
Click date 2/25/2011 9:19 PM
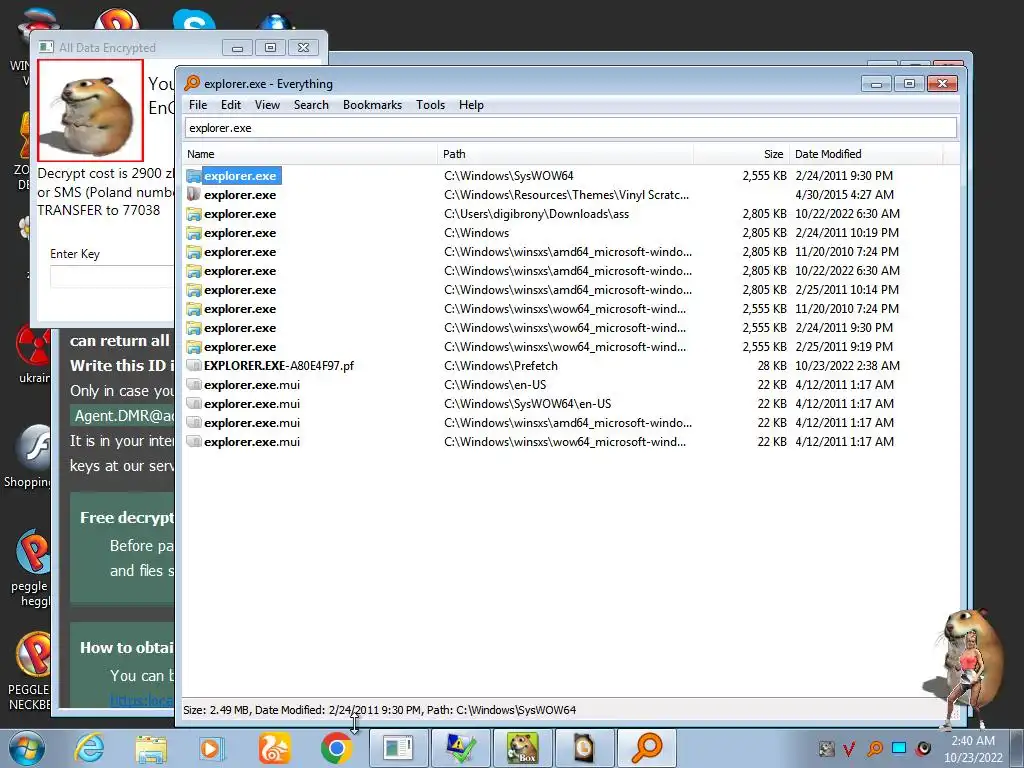point(844,347)
